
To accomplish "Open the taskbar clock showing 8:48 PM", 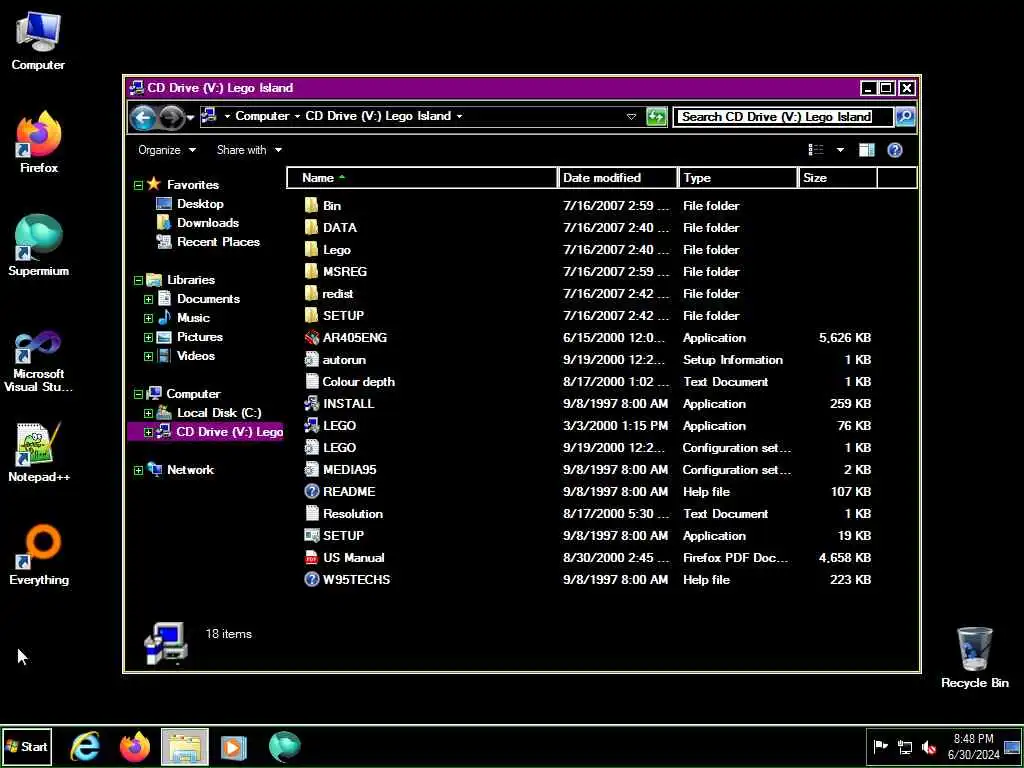I will pos(974,746).
